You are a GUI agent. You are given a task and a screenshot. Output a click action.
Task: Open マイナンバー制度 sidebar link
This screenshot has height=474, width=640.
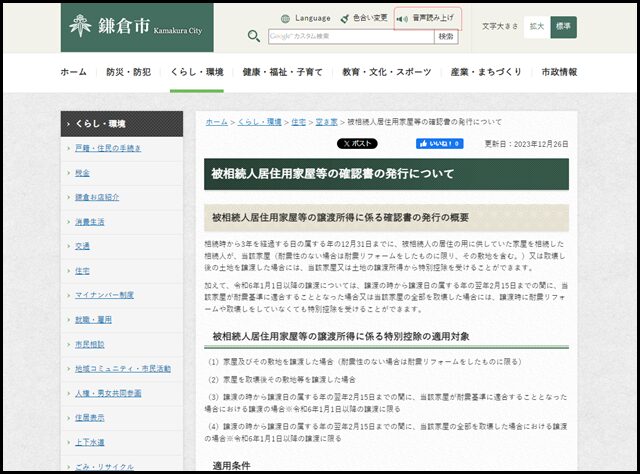point(104,295)
